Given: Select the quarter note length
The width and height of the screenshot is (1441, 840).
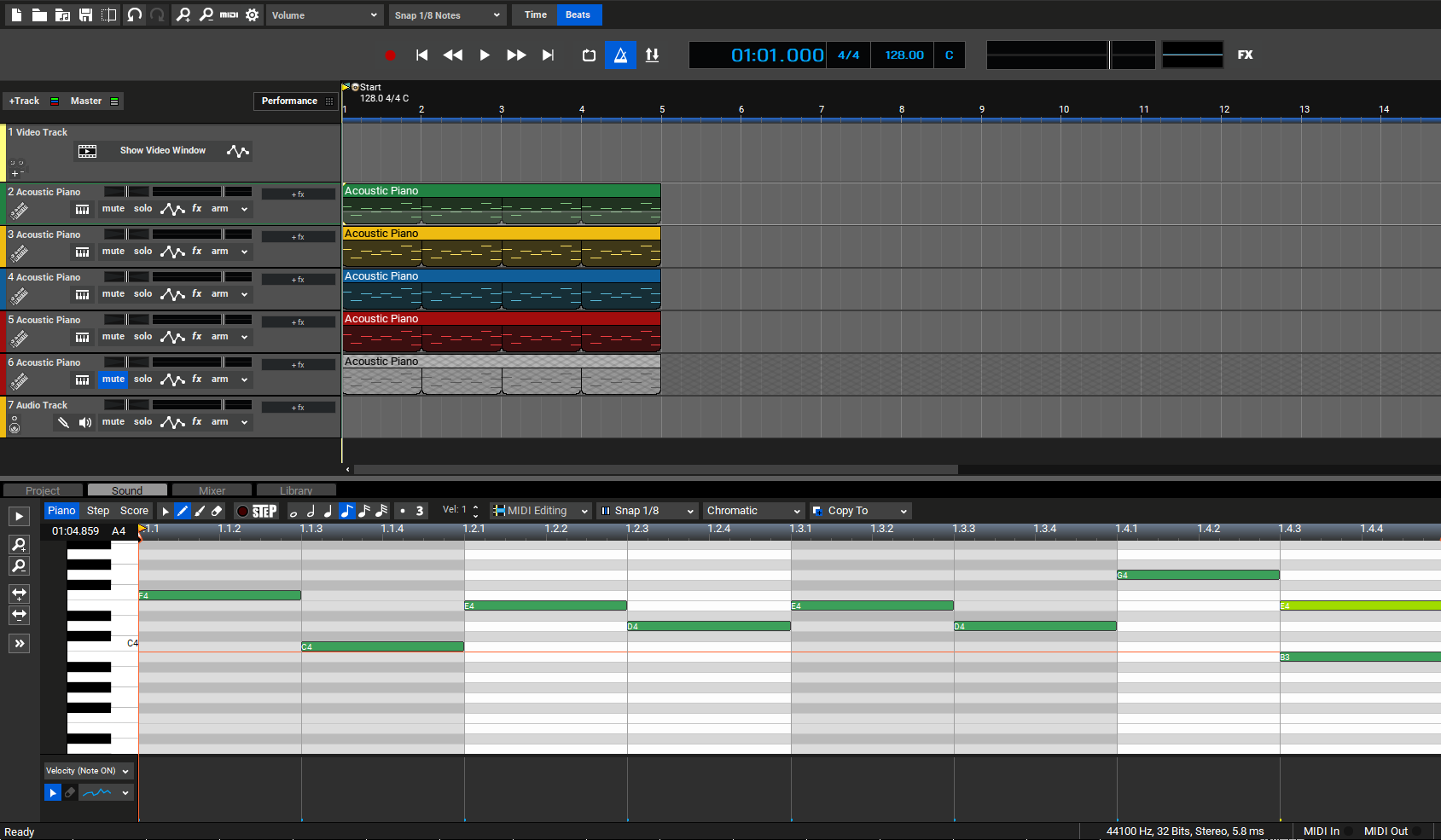Looking at the screenshot, I should pos(328,511).
